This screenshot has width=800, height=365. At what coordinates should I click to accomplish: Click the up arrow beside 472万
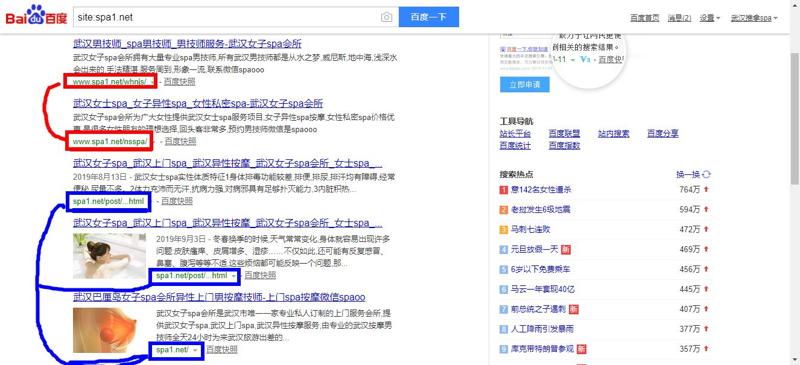pos(707,229)
